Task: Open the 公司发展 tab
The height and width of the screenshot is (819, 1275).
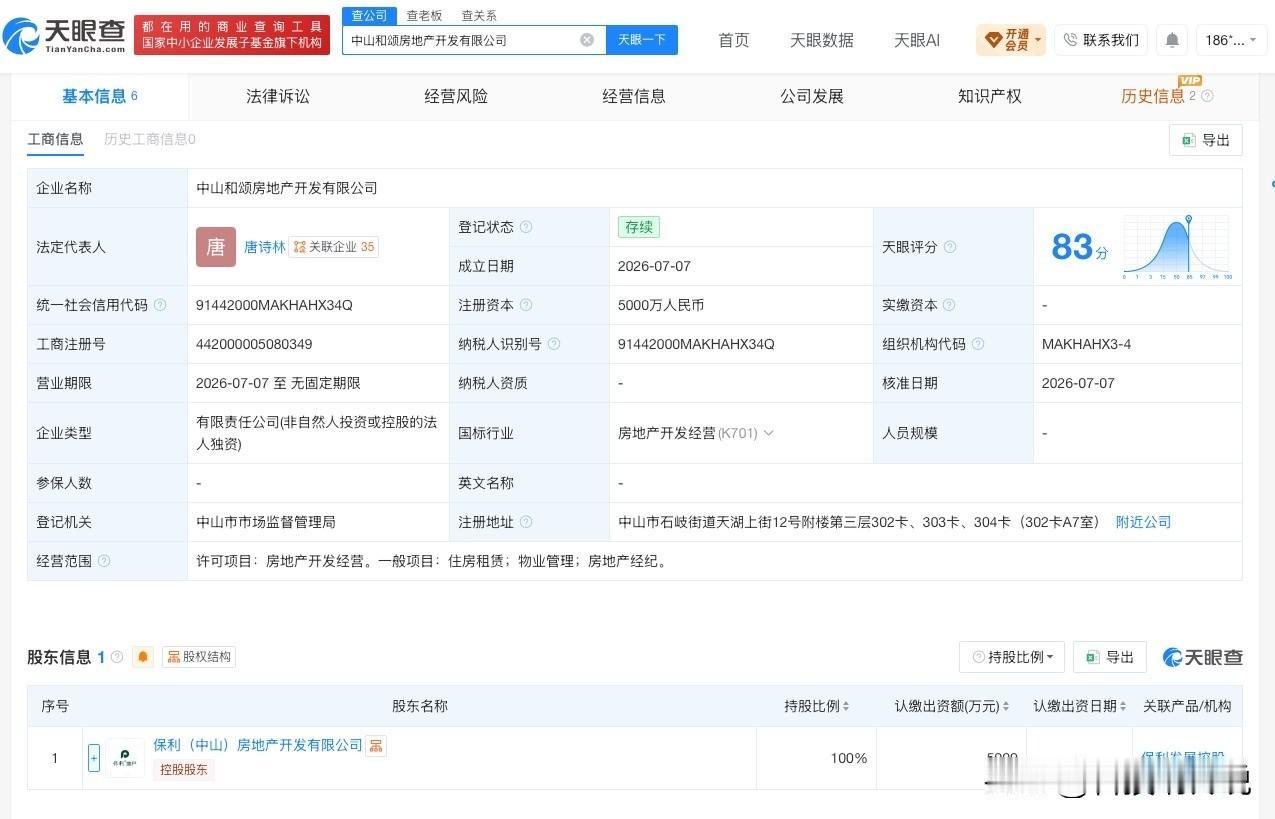Action: click(812, 96)
